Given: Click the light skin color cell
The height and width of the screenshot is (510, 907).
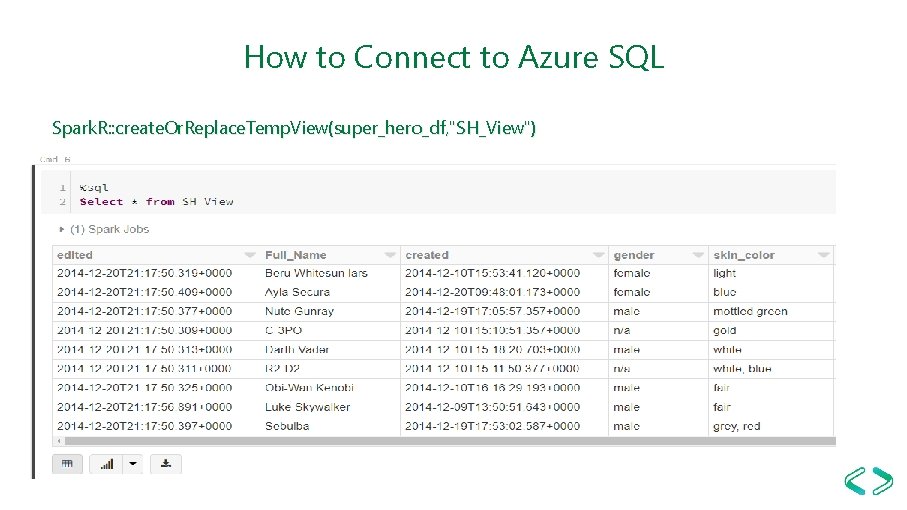Looking at the screenshot, I should click(725, 273).
